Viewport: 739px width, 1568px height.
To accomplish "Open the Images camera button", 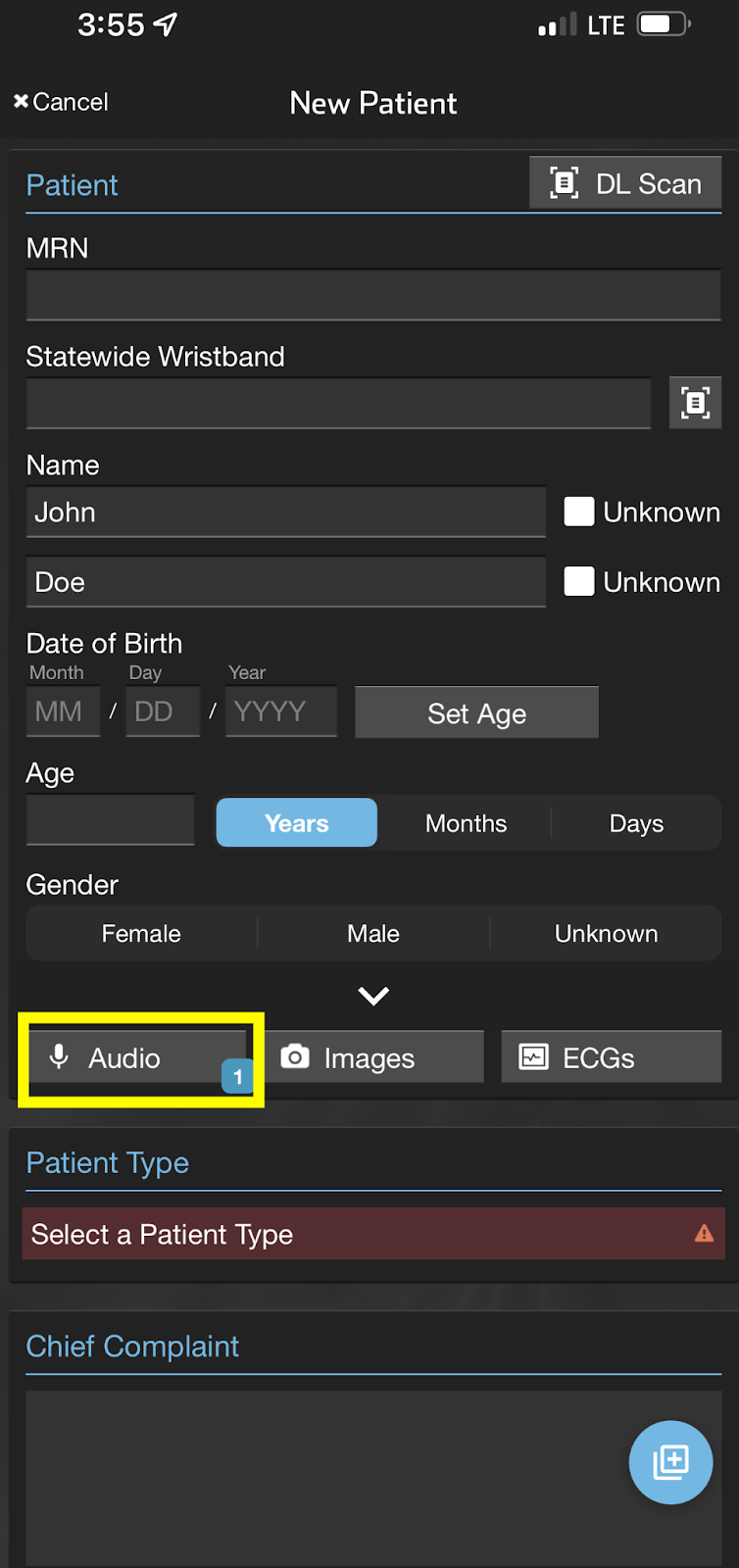I will 373,1057.
